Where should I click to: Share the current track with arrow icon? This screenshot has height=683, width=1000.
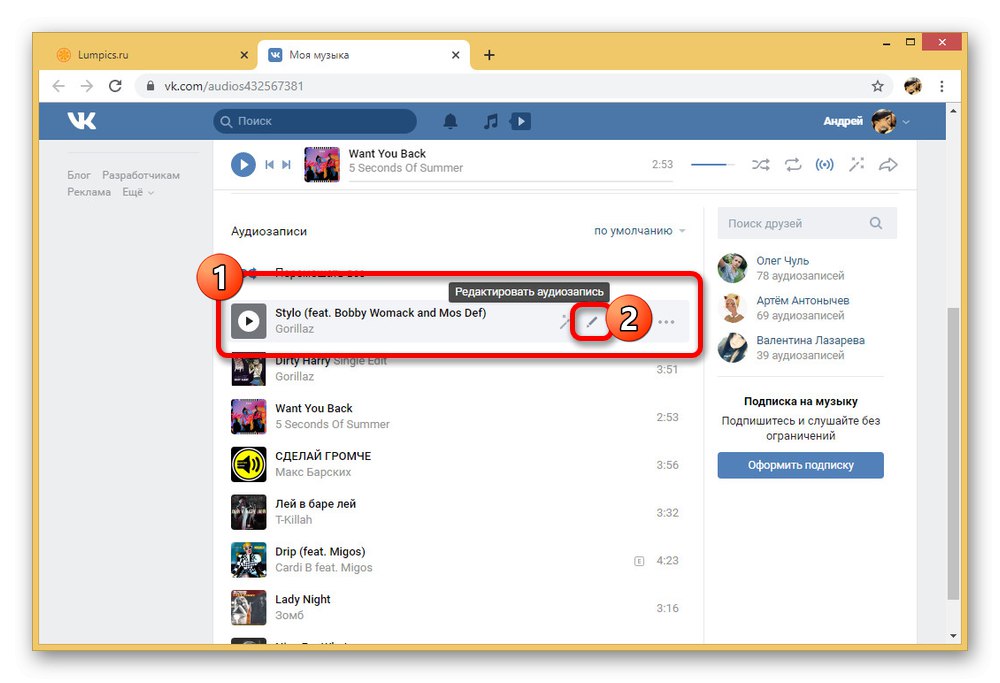pos(888,165)
